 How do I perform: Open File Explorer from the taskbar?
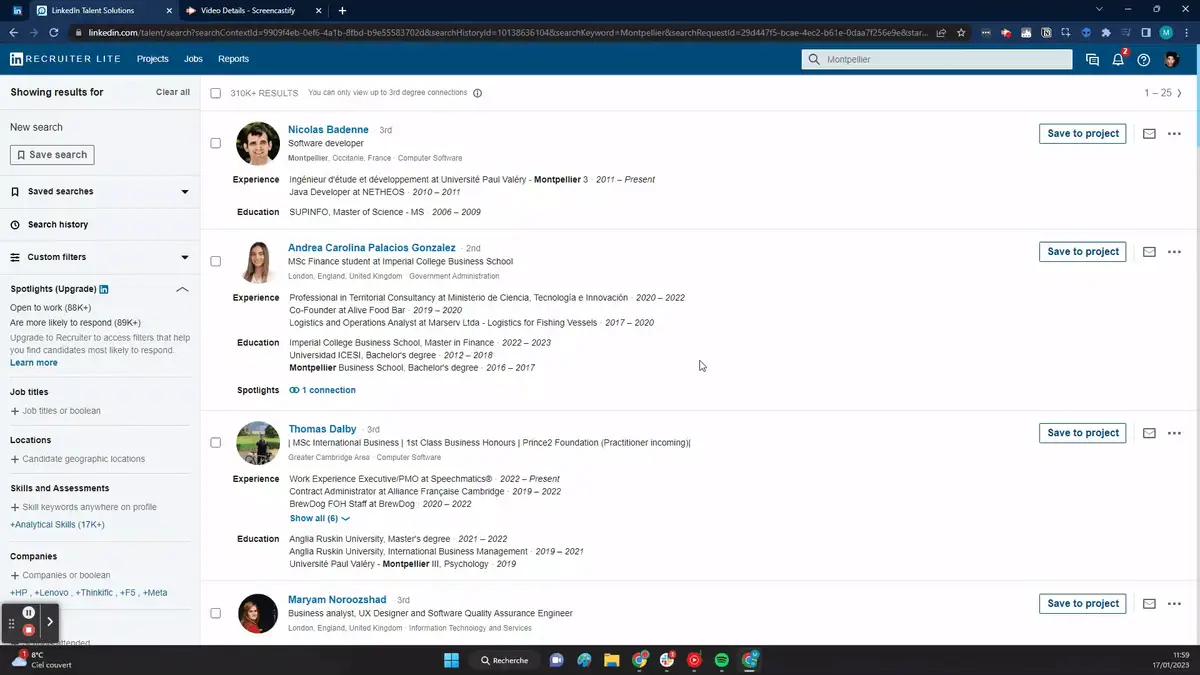click(x=611, y=660)
